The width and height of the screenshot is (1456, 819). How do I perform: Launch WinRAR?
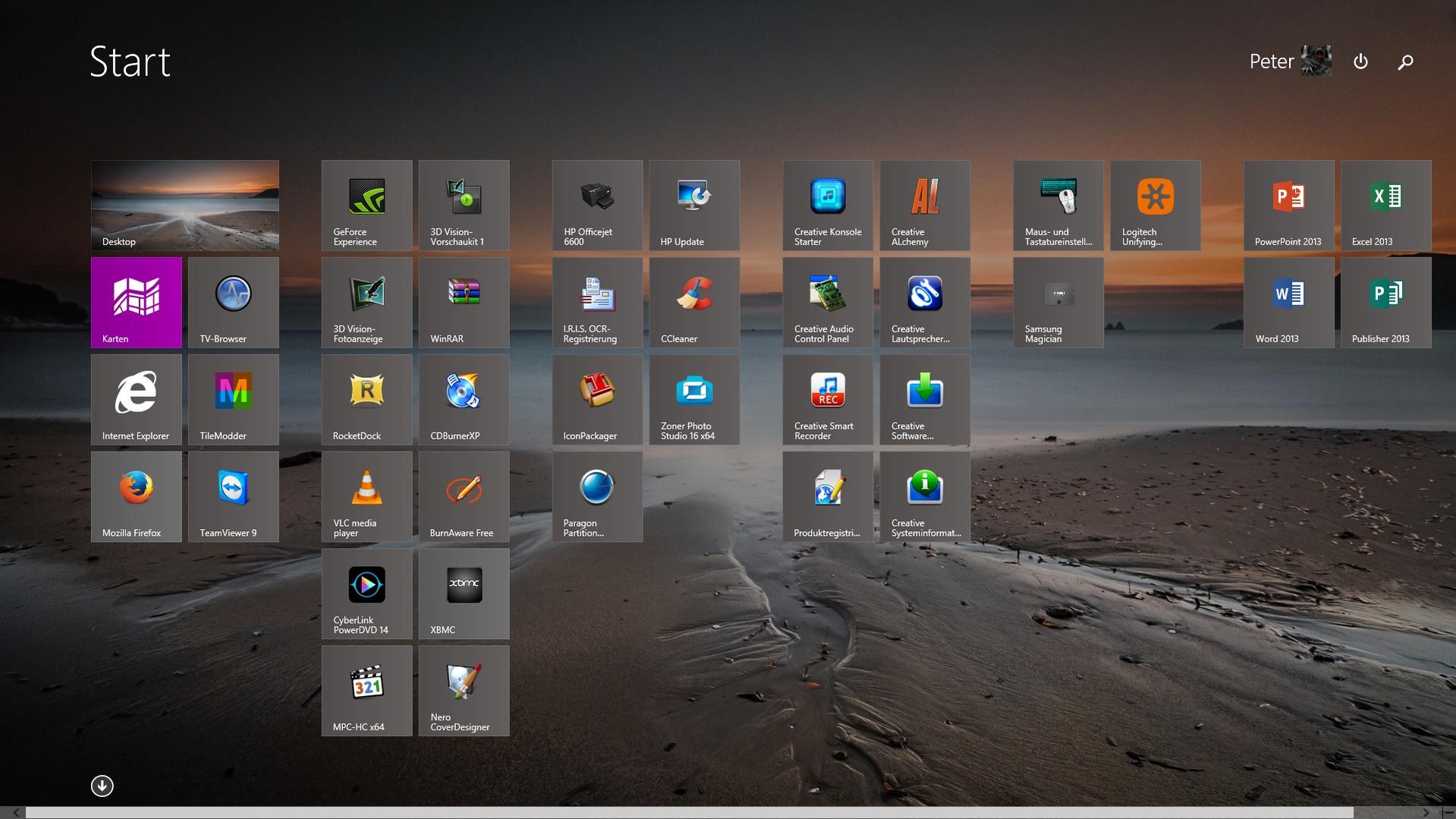464,302
